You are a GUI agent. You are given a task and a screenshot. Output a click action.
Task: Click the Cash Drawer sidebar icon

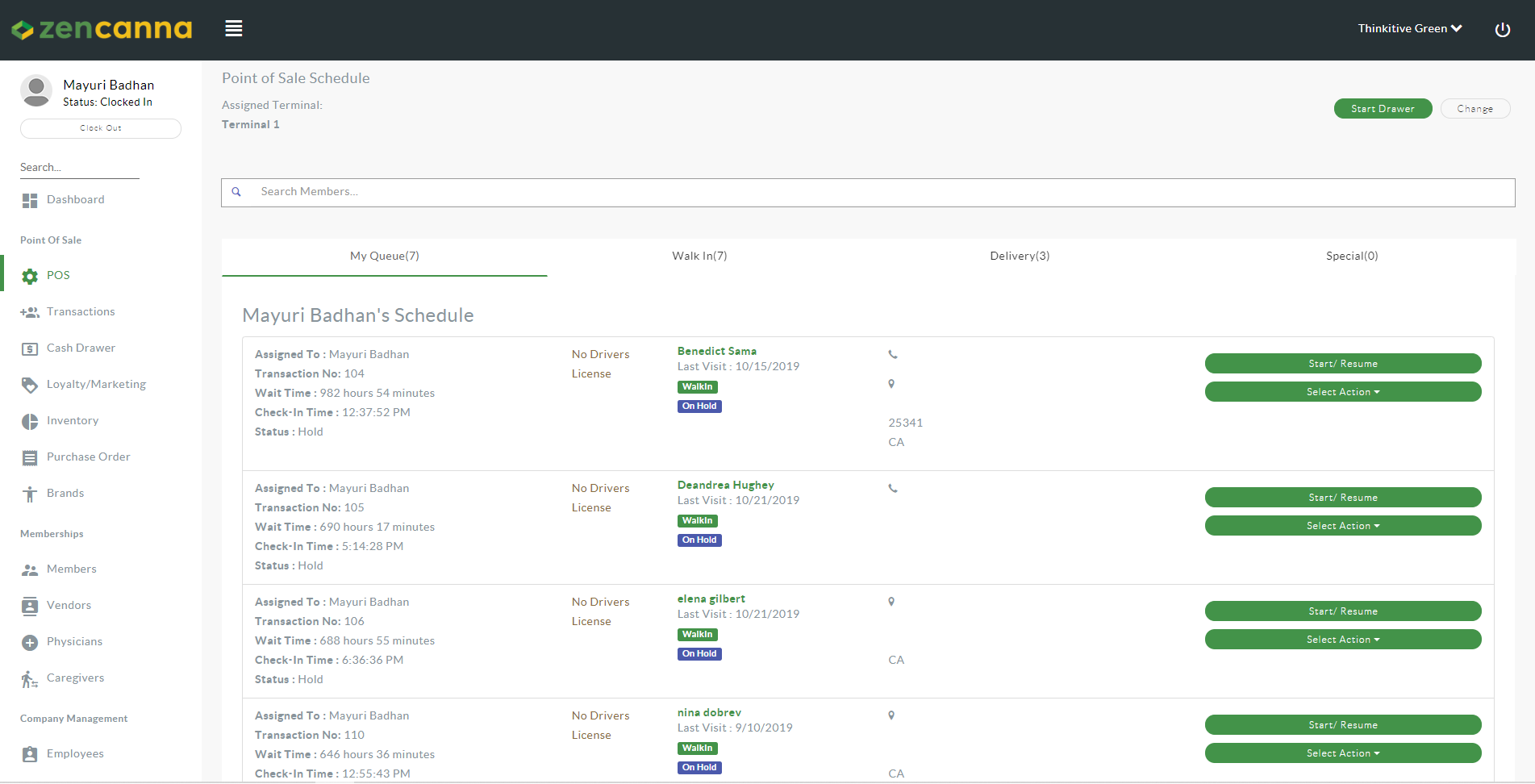pos(30,349)
